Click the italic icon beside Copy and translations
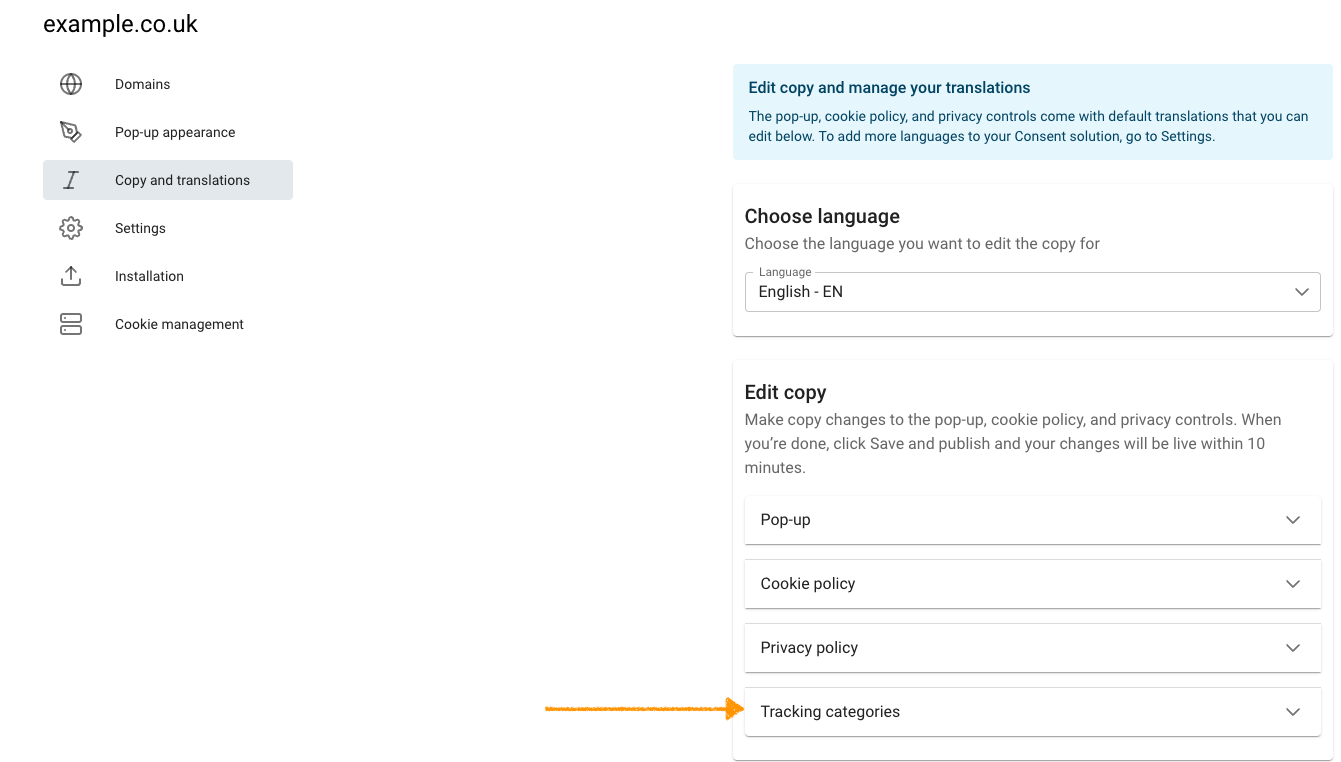Screen dimensions: 1341x762 coord(70,179)
